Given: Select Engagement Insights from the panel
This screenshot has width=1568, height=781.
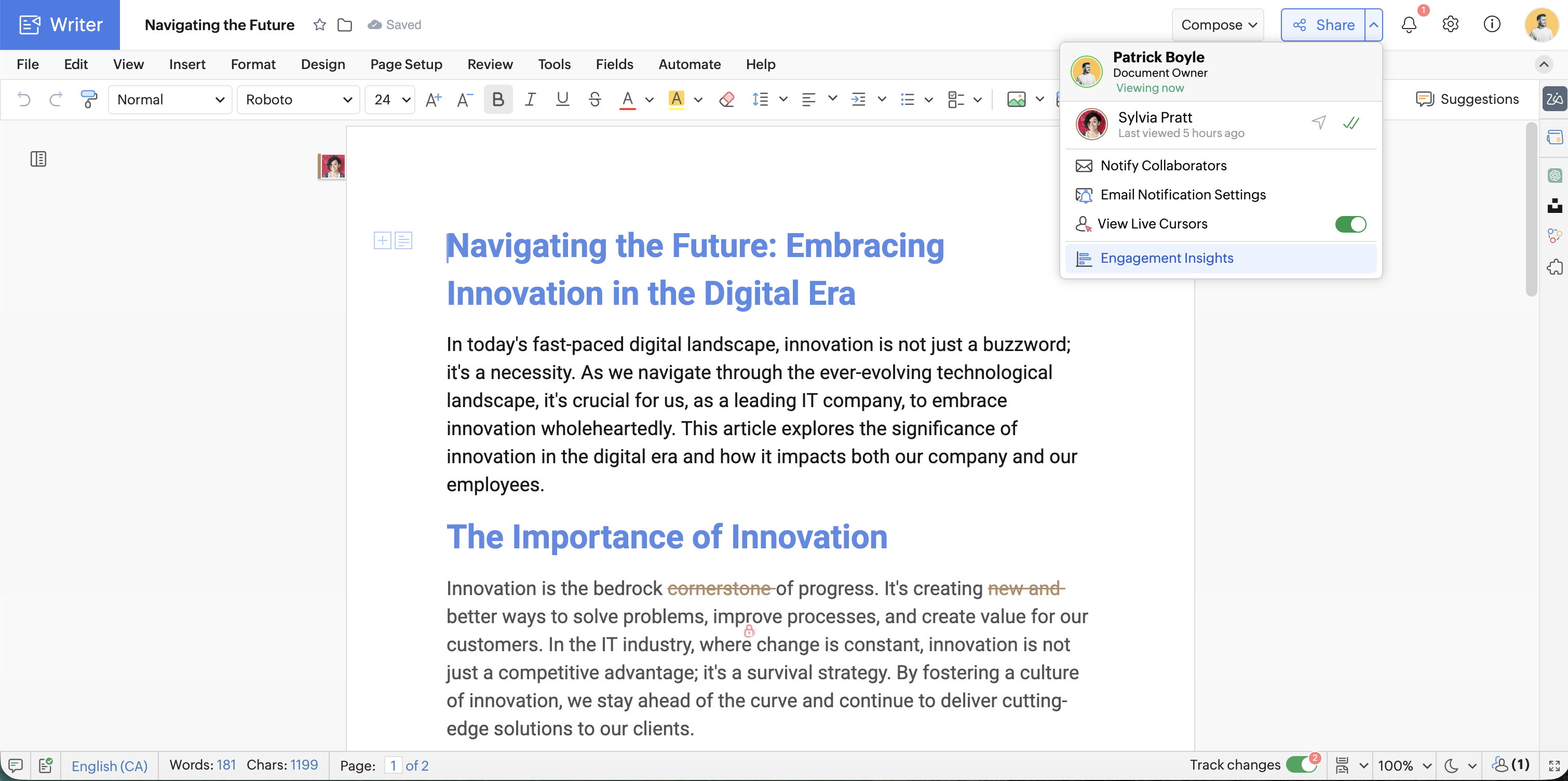Looking at the screenshot, I should (1166, 258).
